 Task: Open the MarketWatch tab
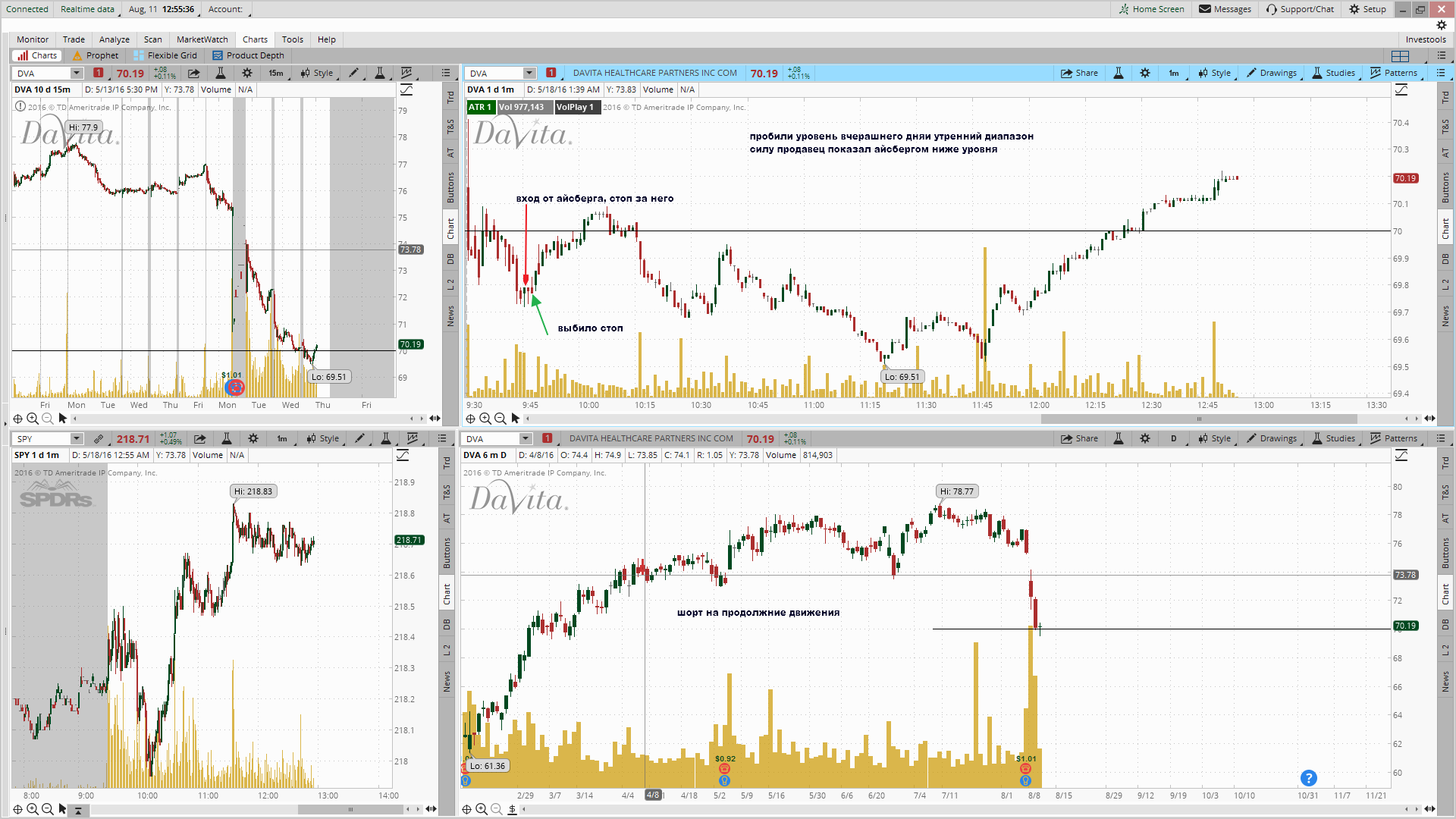point(202,39)
